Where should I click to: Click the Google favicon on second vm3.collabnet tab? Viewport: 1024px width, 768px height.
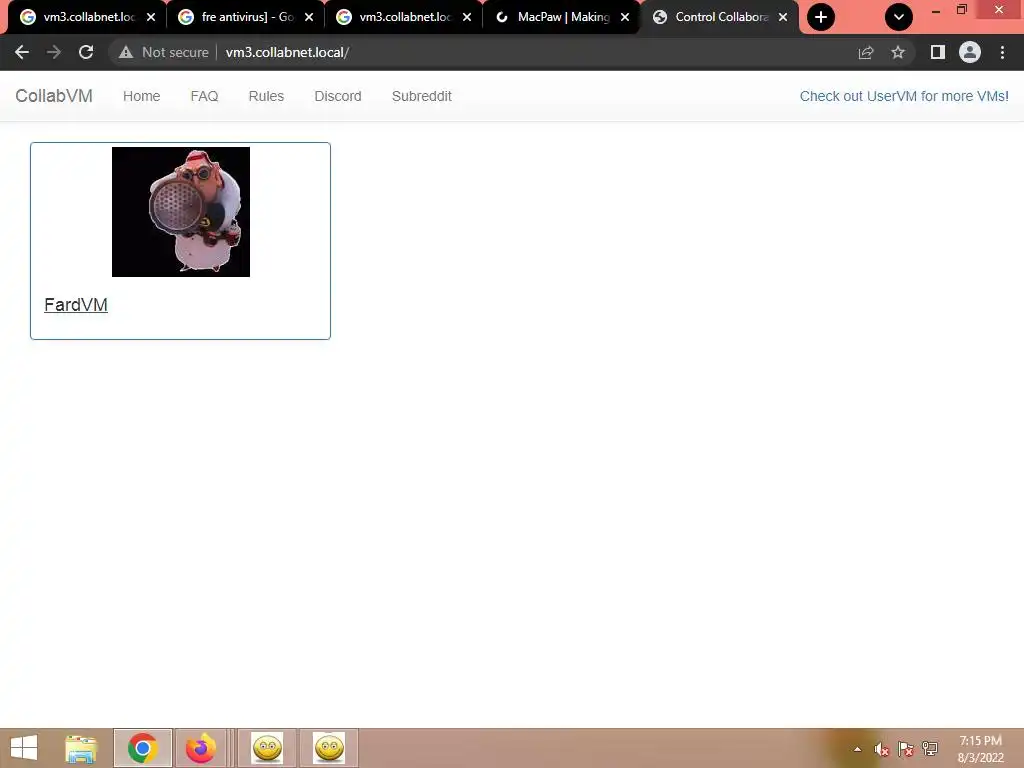pos(344,17)
